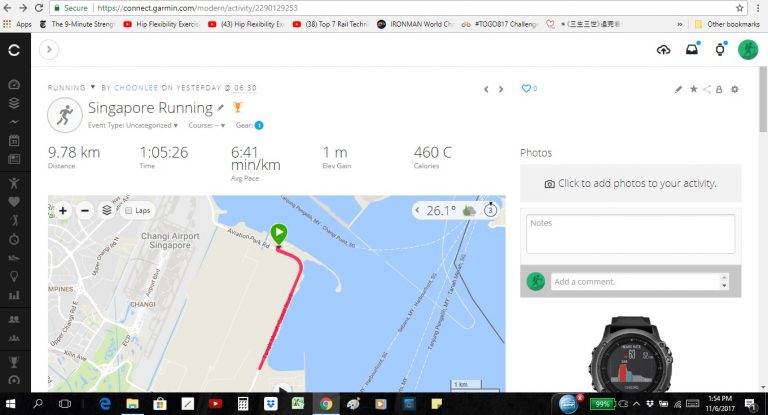This screenshot has width=768, height=415.
Task: Zoom out the map with minus button
Action: pos(85,211)
